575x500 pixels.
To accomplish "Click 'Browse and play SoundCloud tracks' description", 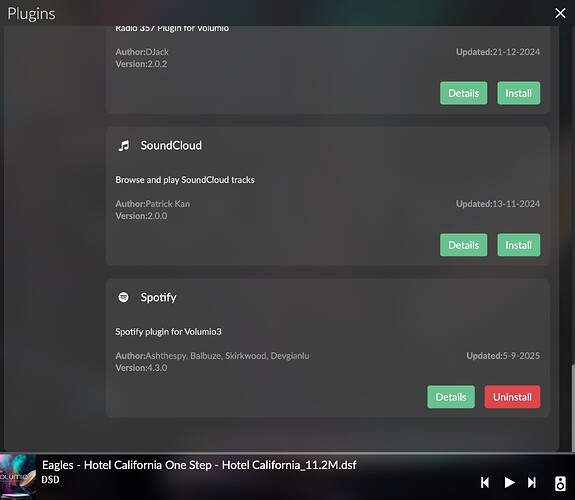I will (x=185, y=180).
